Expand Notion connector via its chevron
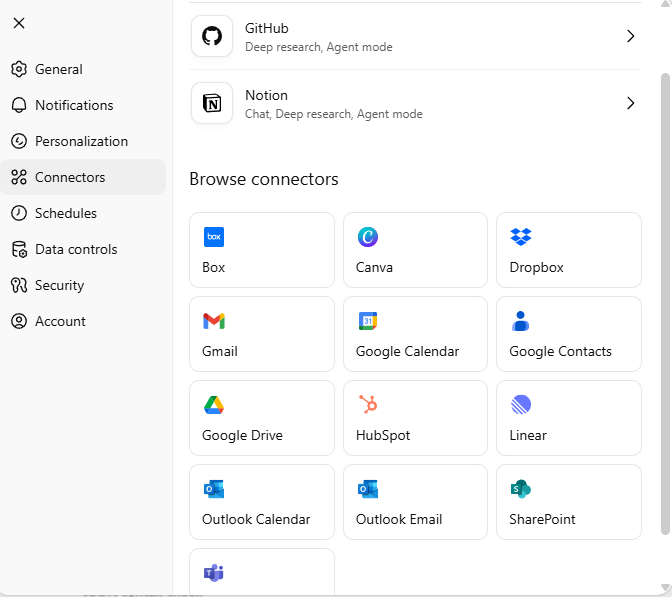This screenshot has width=672, height=597. click(630, 103)
